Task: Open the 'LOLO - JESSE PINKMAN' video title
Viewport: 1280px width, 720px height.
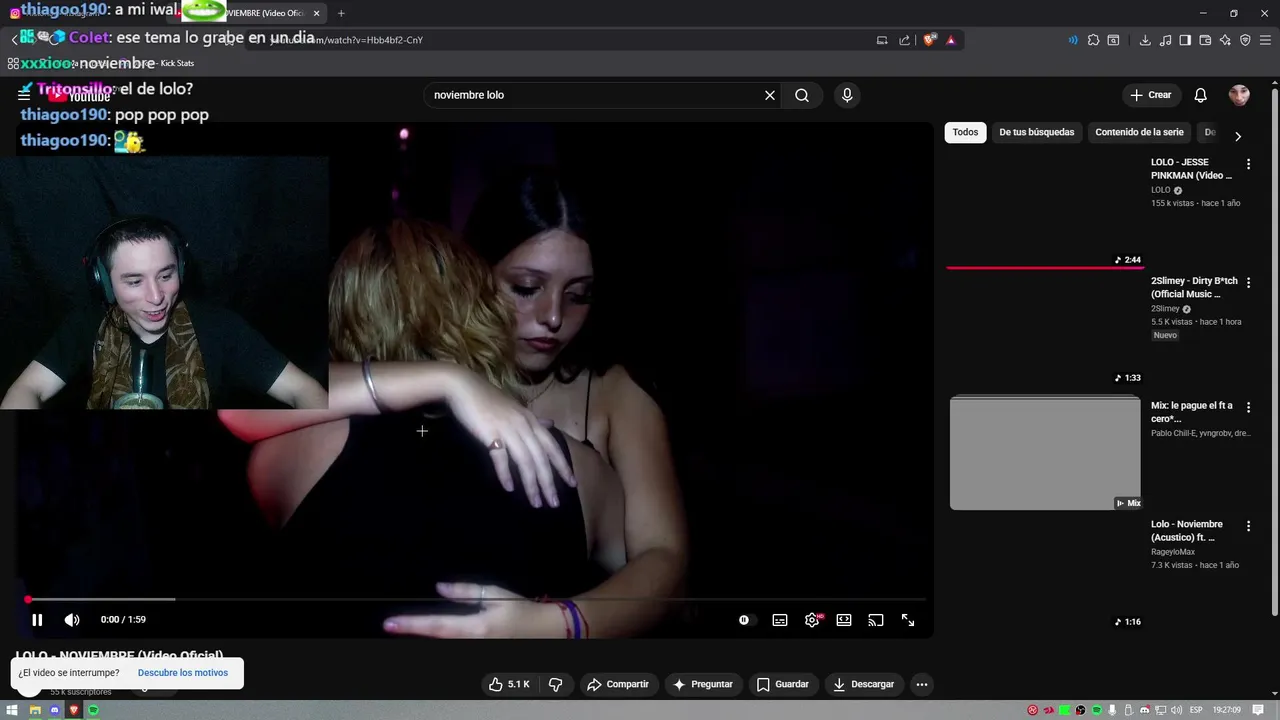Action: pyautogui.click(x=1192, y=169)
